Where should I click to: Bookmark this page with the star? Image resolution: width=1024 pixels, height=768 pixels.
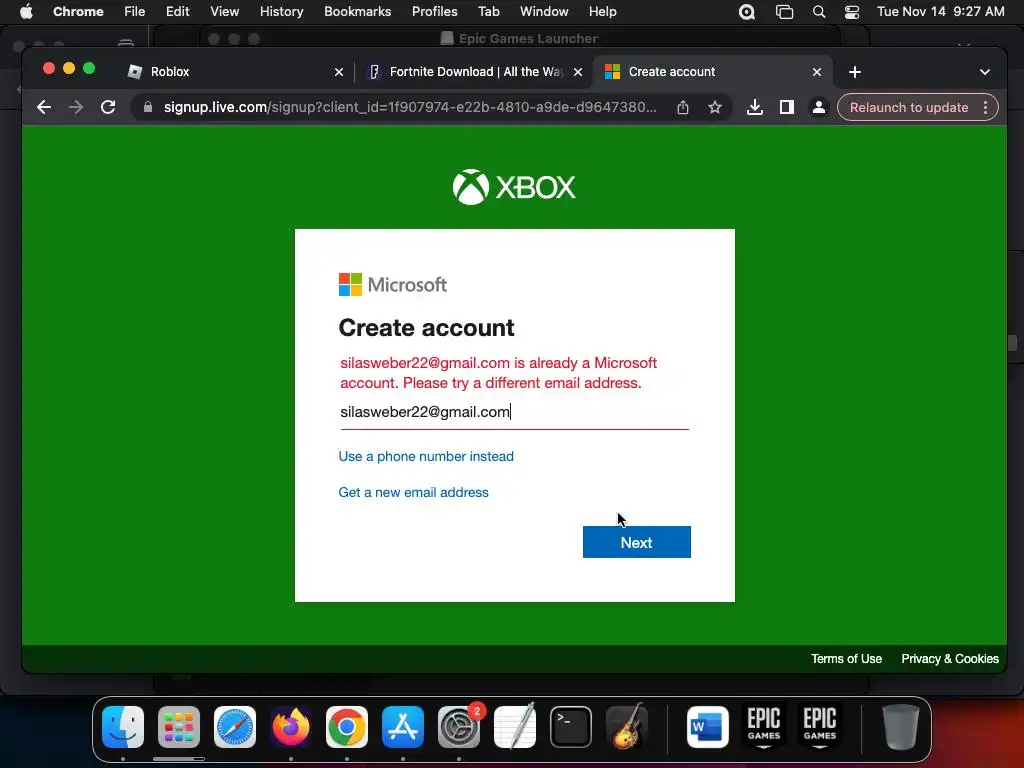pyautogui.click(x=715, y=107)
